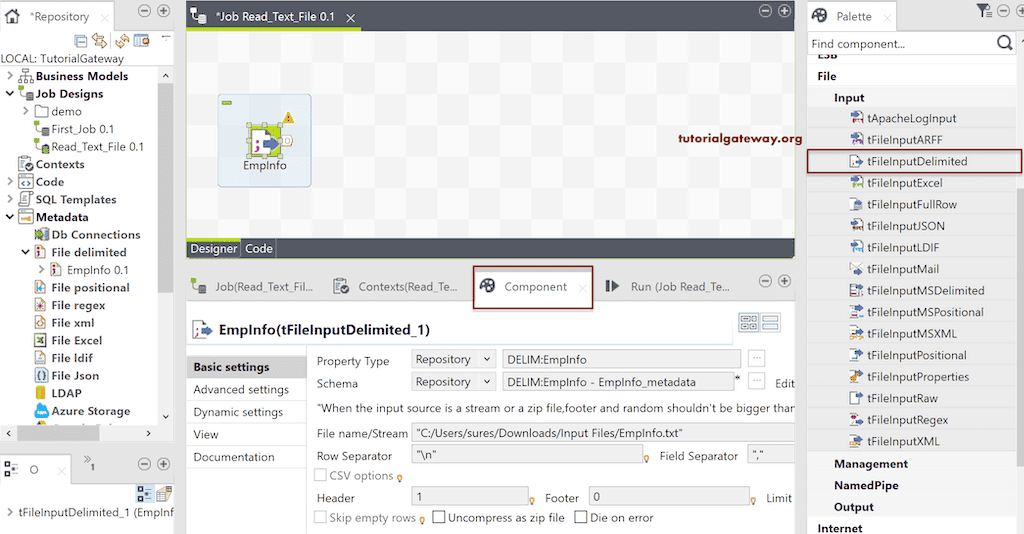Click the Row Separator field
1024x534 pixels.
click(x=527, y=455)
